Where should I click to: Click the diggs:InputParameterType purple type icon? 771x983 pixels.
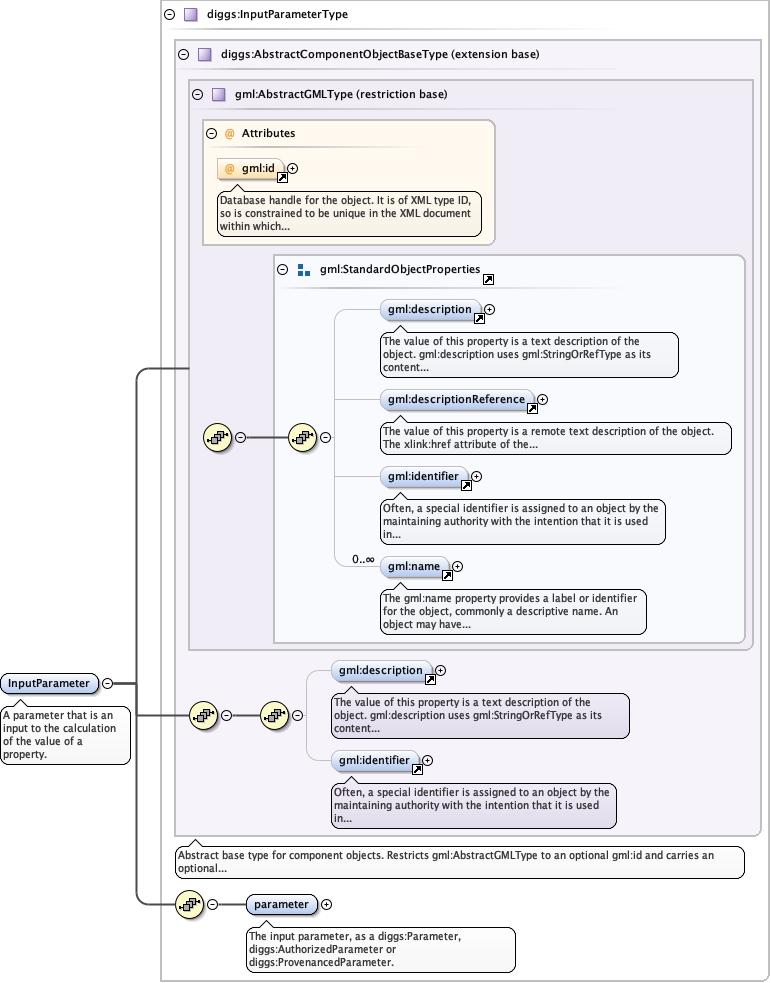(x=191, y=14)
